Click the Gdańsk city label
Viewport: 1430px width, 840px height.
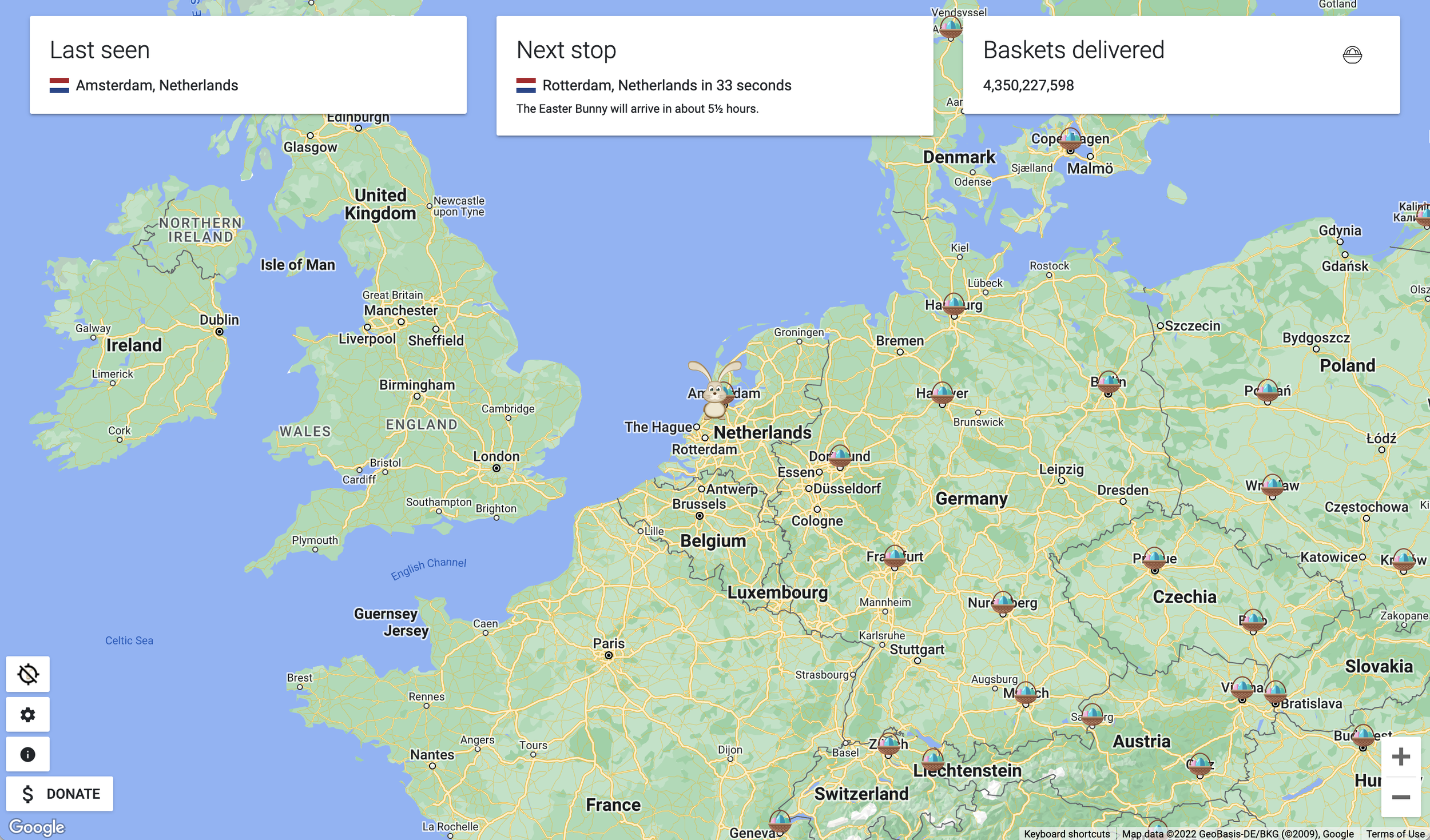tap(1345, 266)
